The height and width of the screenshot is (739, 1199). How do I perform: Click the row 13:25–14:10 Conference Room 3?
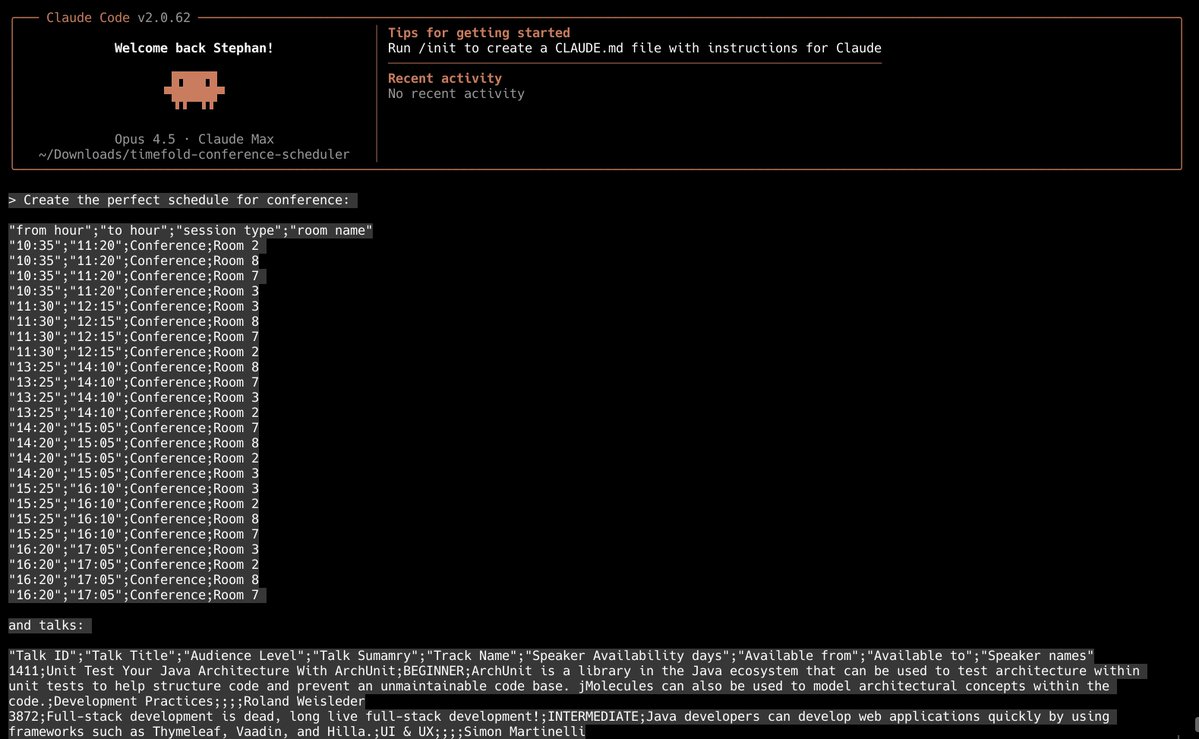click(134, 397)
